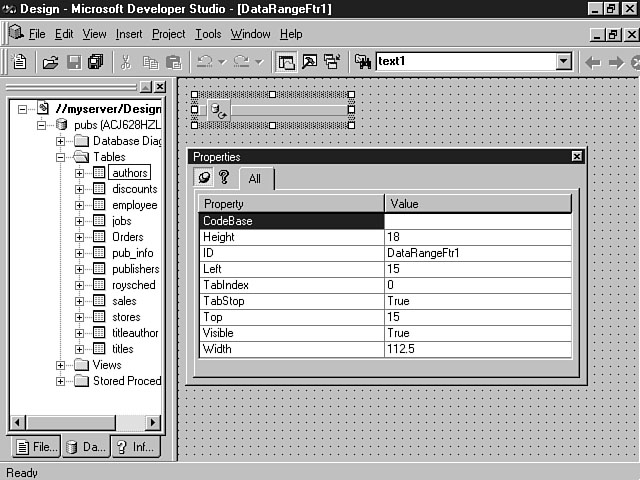The width and height of the screenshot is (640, 480).
Task: Click the help question mark in Properties
Action: click(224, 178)
